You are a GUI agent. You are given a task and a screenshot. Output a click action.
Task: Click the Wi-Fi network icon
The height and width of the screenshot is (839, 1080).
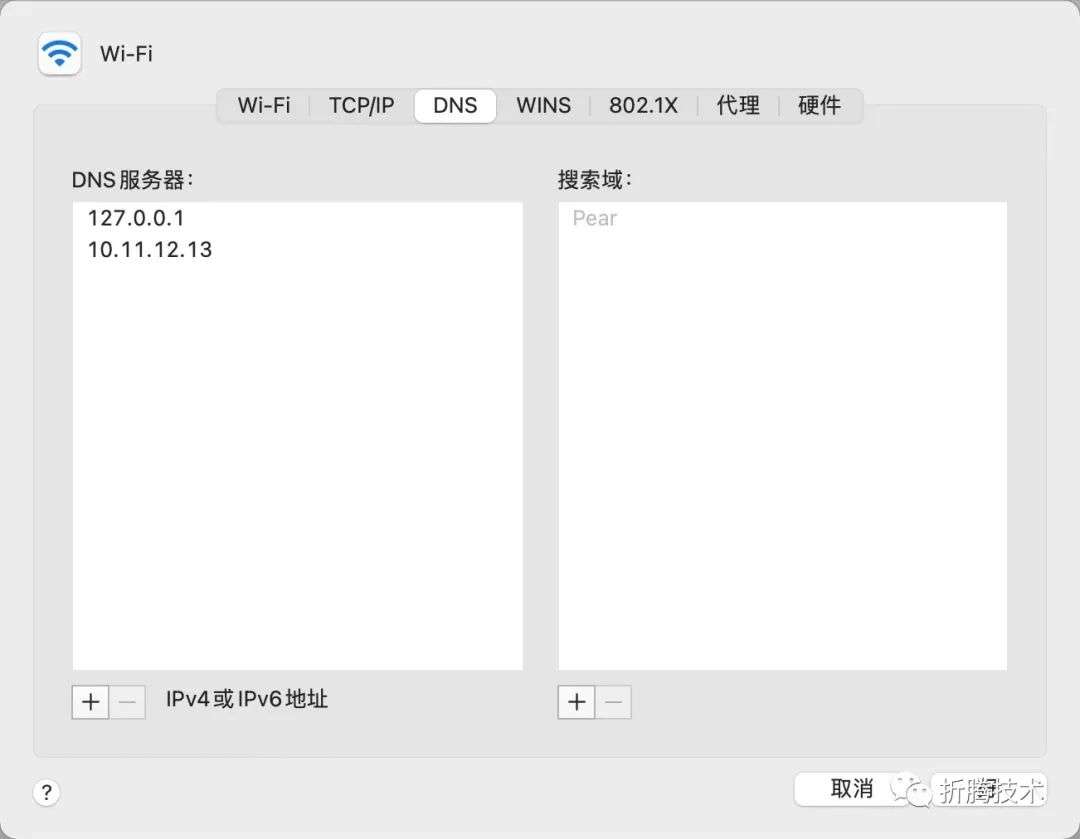(x=59, y=53)
